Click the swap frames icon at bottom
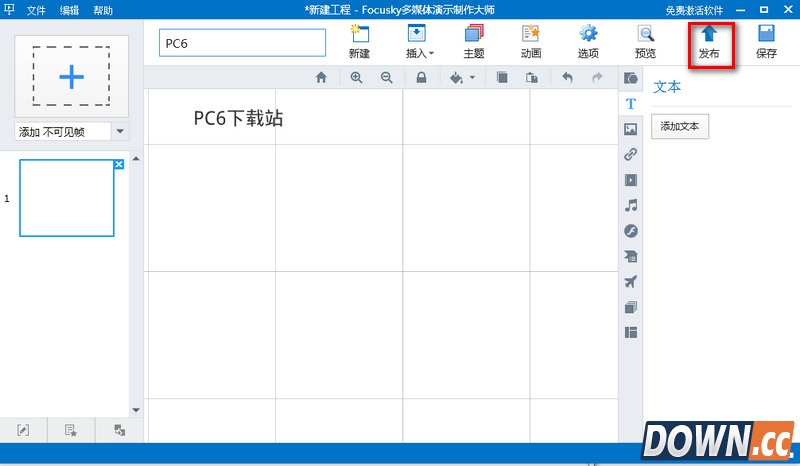The width and height of the screenshot is (800, 466). click(x=119, y=430)
